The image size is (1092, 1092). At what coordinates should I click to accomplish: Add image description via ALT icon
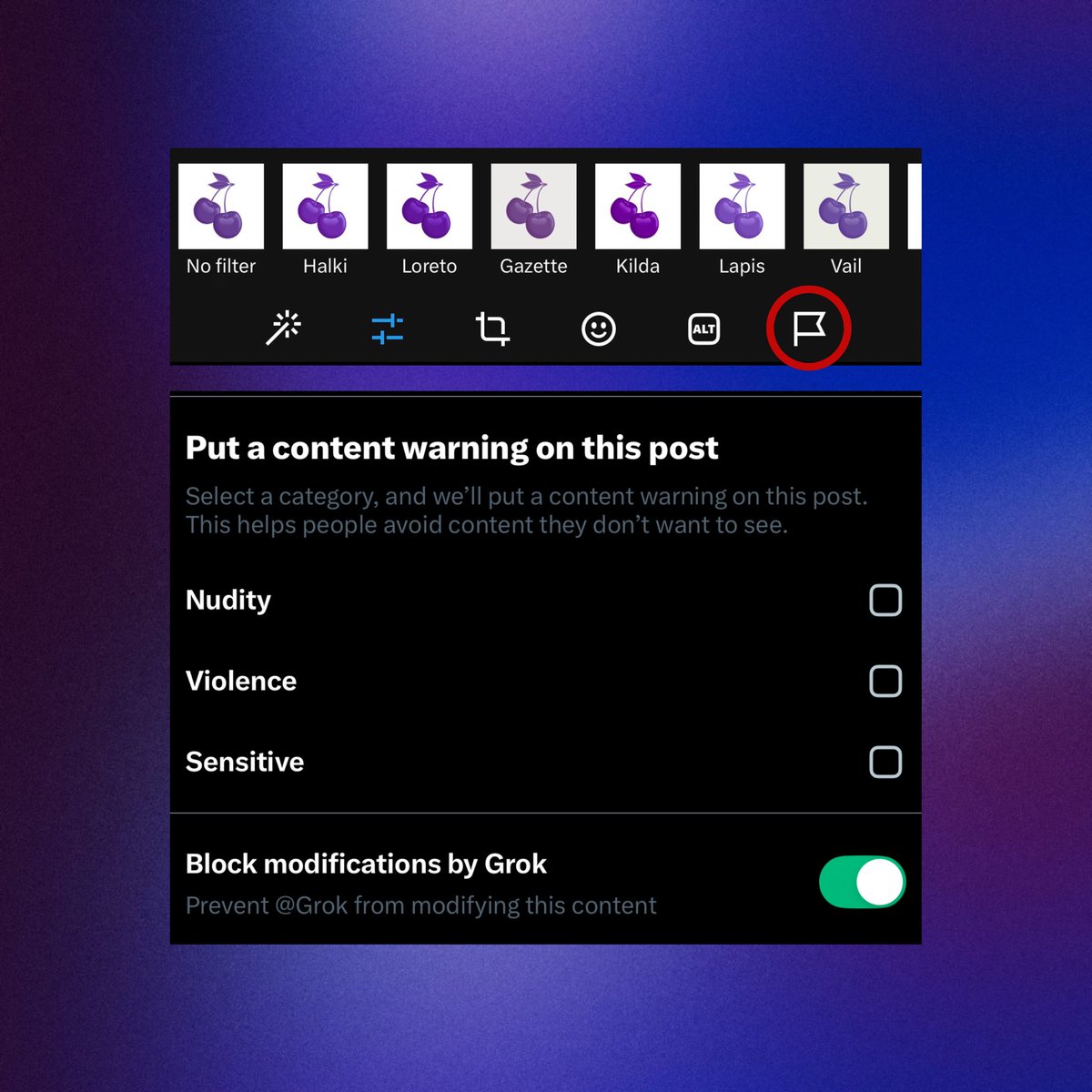click(x=704, y=329)
